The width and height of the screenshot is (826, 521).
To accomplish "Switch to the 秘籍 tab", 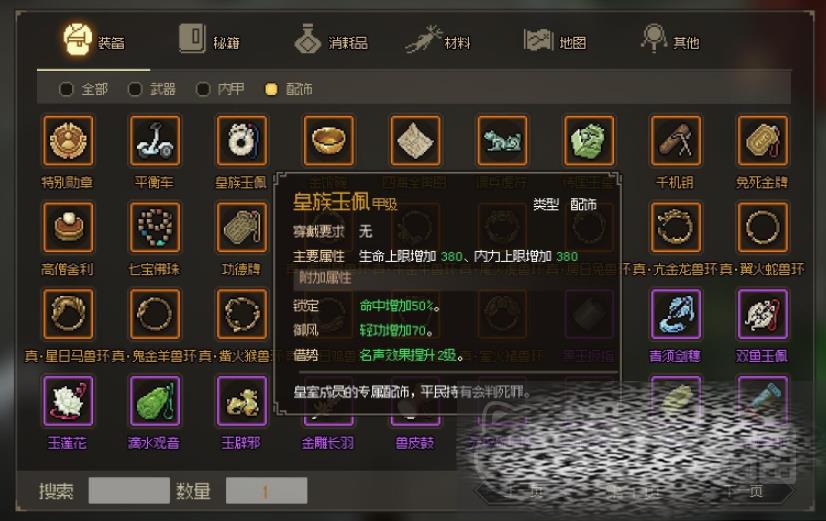I will click(x=209, y=39).
